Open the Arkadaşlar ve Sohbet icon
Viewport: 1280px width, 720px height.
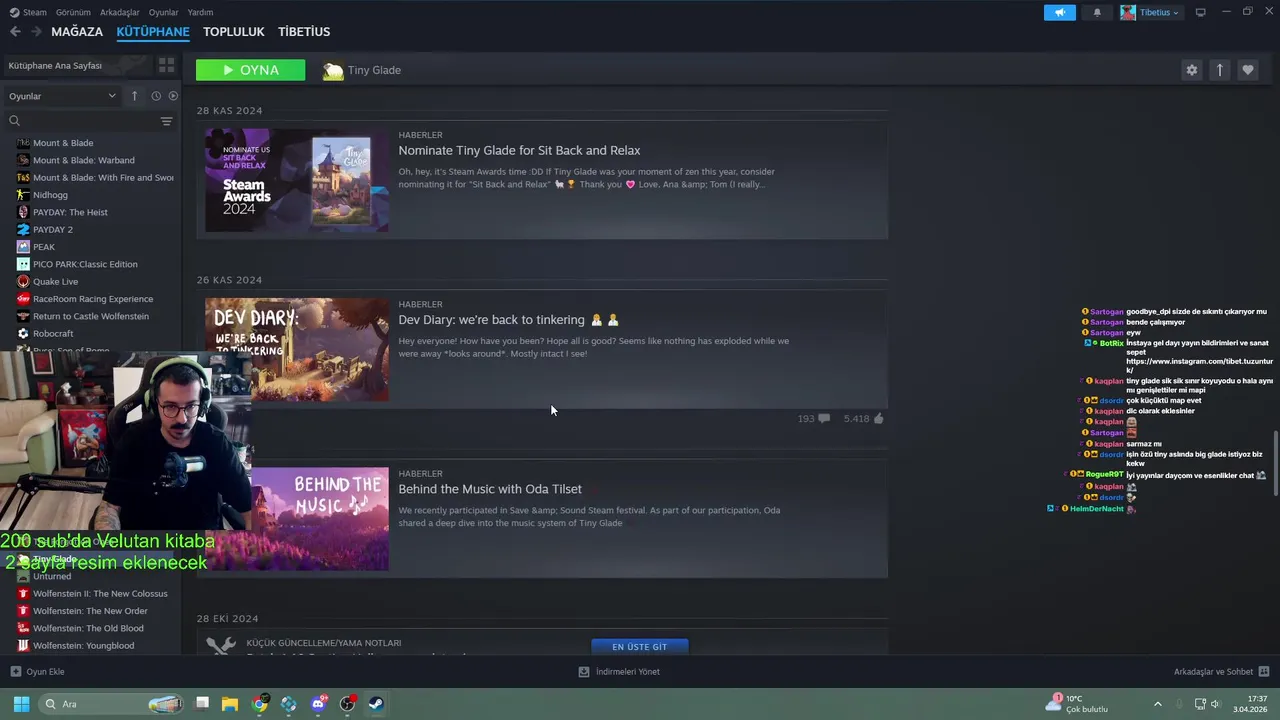coord(1264,672)
